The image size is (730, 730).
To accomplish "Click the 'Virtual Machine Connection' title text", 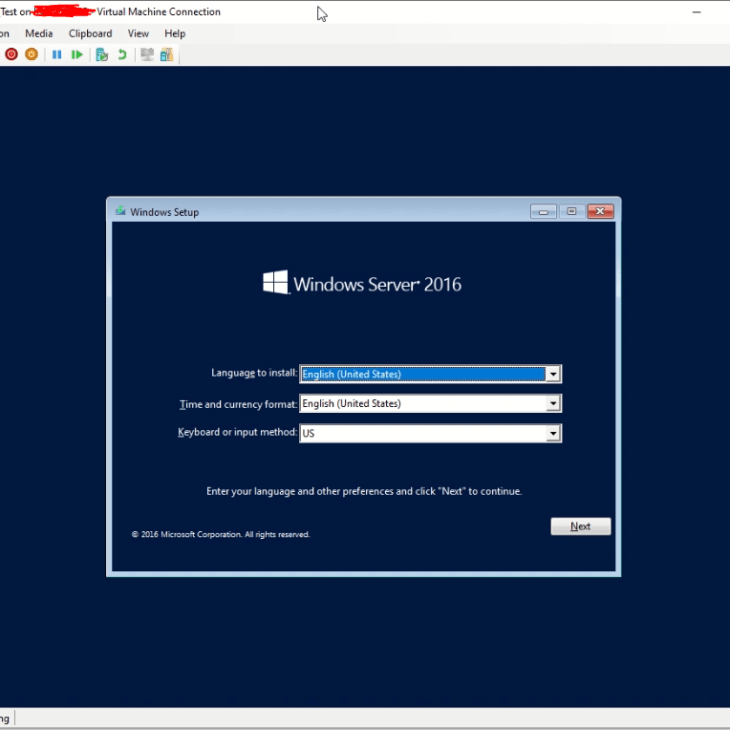I will tap(159, 12).
